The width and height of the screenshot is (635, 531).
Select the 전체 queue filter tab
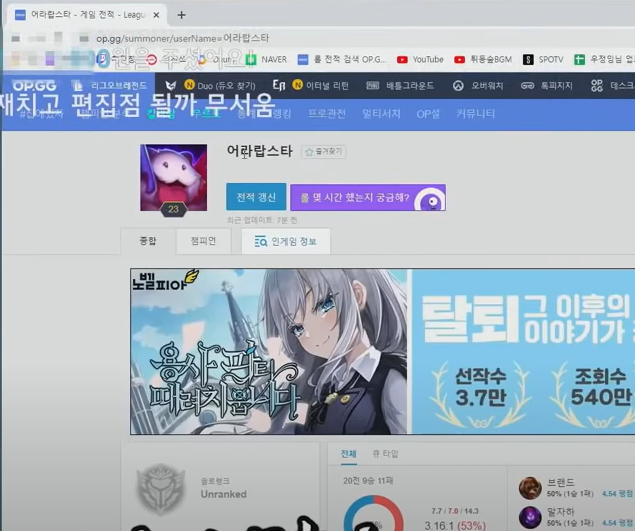click(x=348, y=454)
